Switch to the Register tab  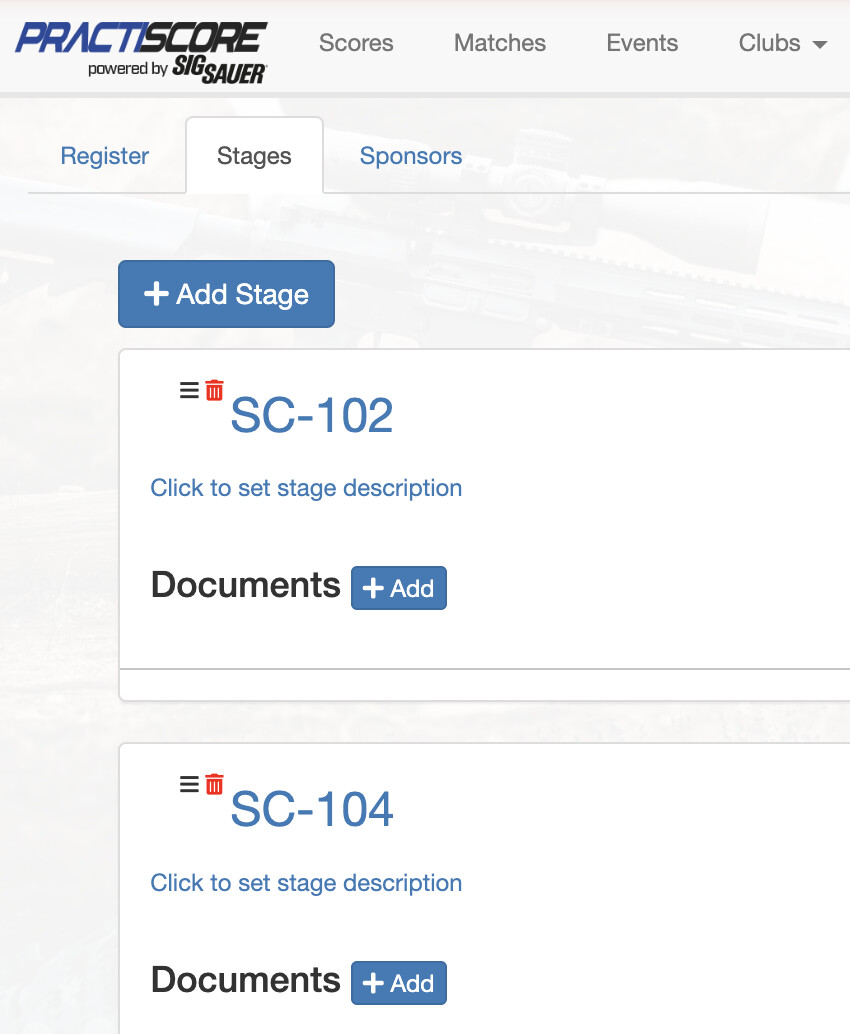click(x=105, y=156)
